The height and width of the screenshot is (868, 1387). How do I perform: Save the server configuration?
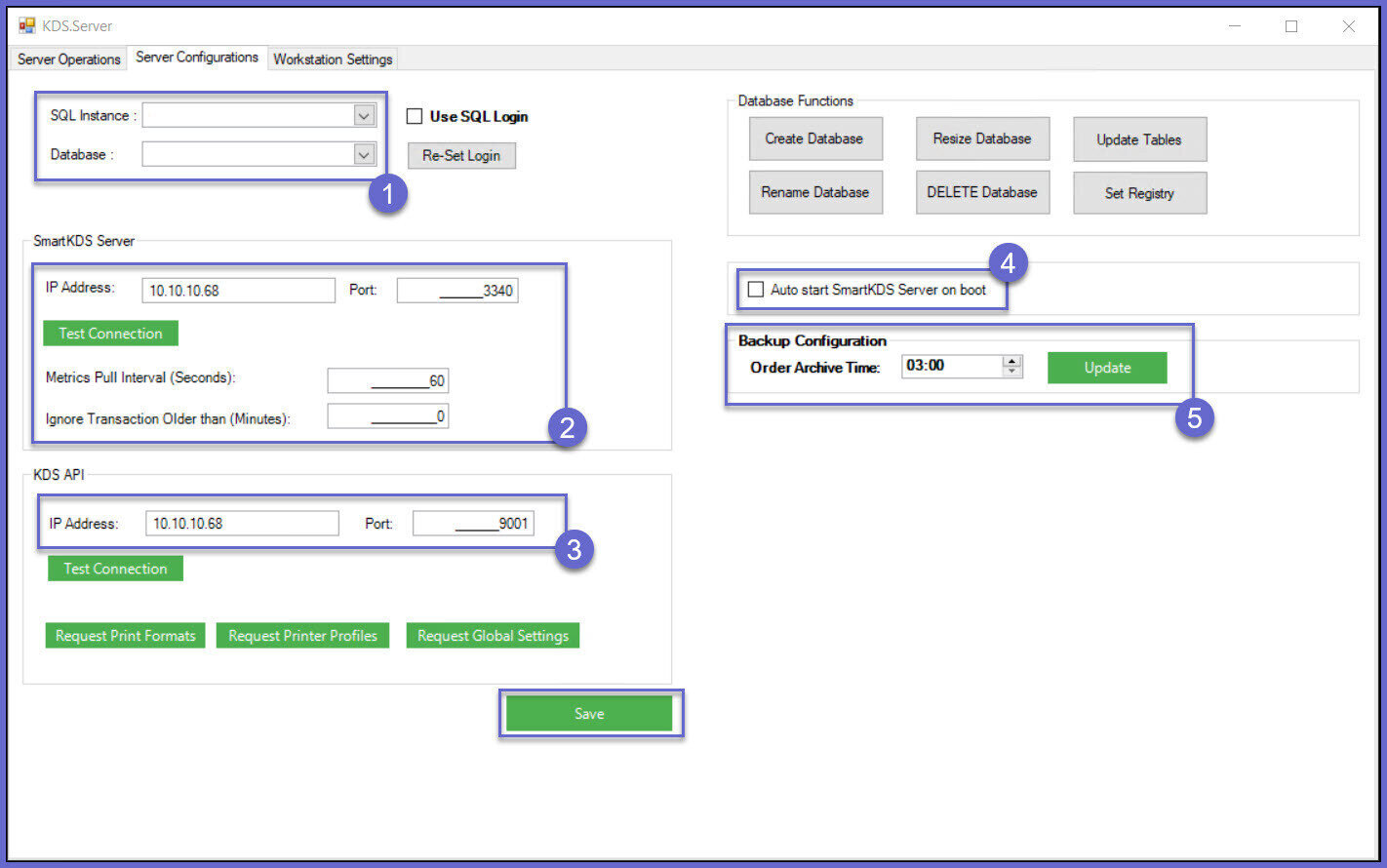589,714
